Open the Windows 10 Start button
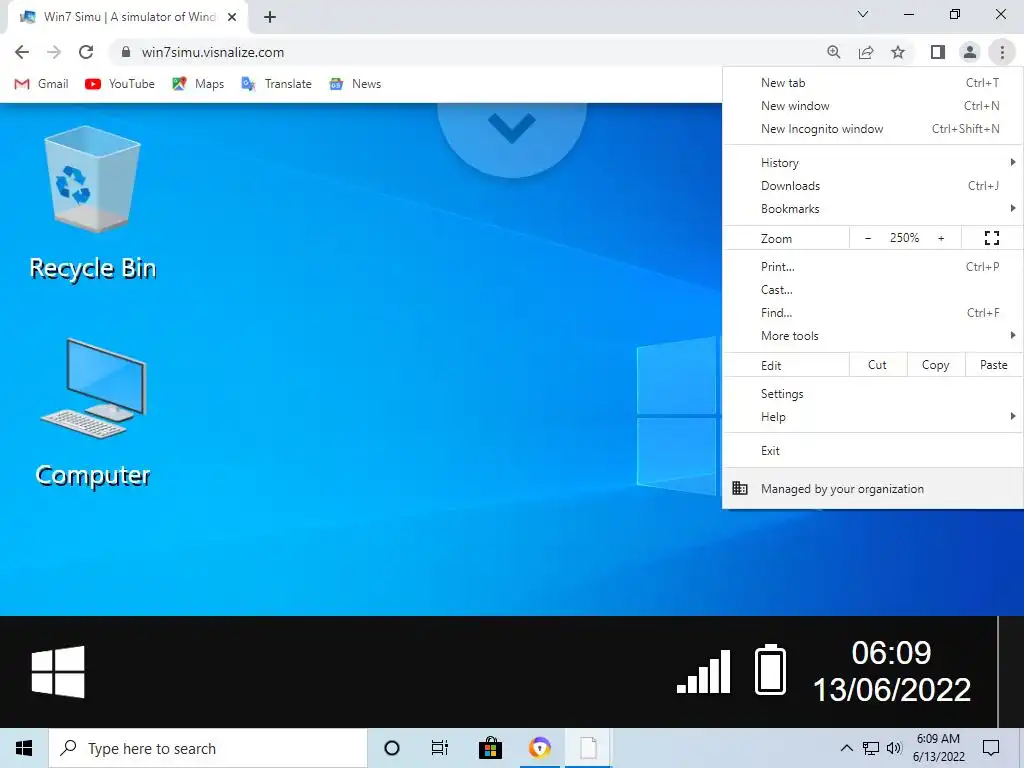Screen dimensions: 1024x768 click(24, 748)
